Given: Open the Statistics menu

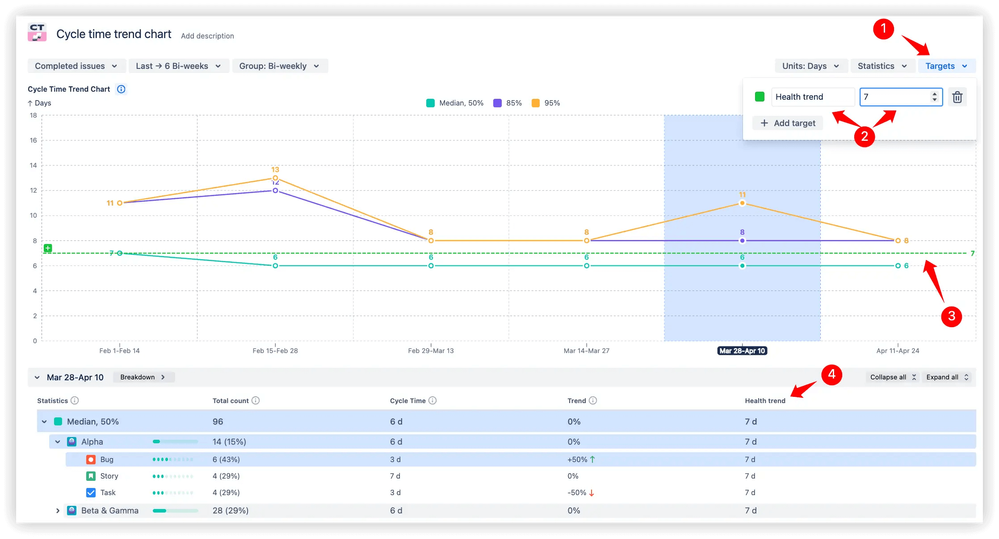Looking at the screenshot, I should click(x=881, y=66).
